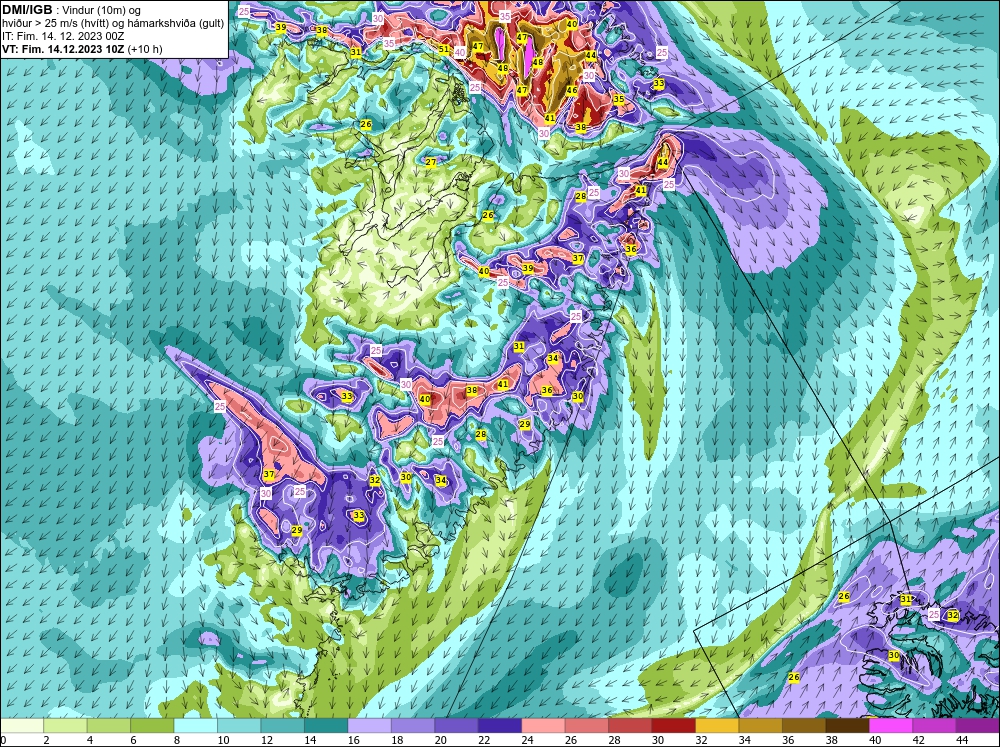The height and width of the screenshot is (747, 1000).
Task: Click the 0–2 m/s pale yellow legend swatch
Action: [x=22, y=726]
